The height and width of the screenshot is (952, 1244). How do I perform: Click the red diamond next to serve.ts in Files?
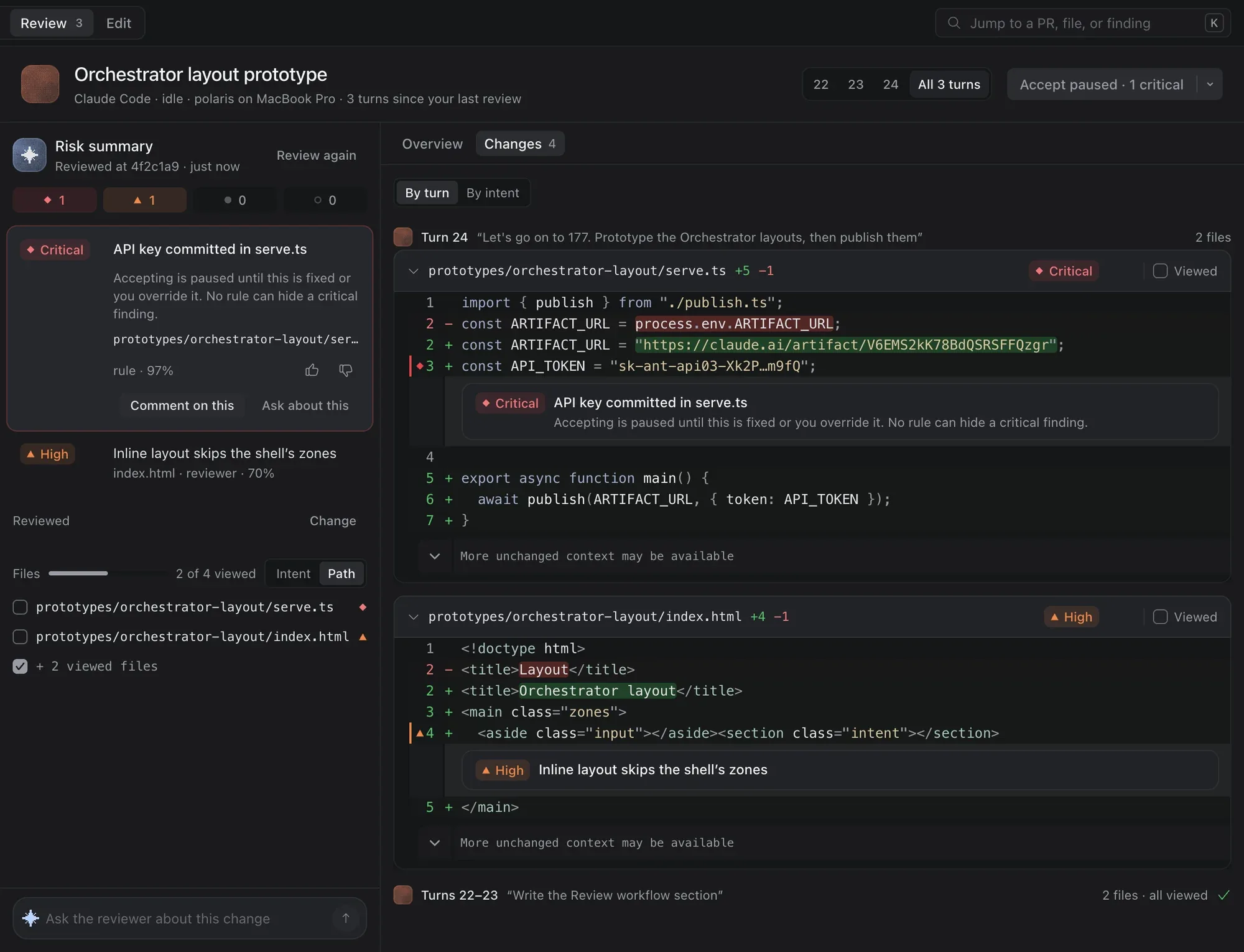point(363,607)
